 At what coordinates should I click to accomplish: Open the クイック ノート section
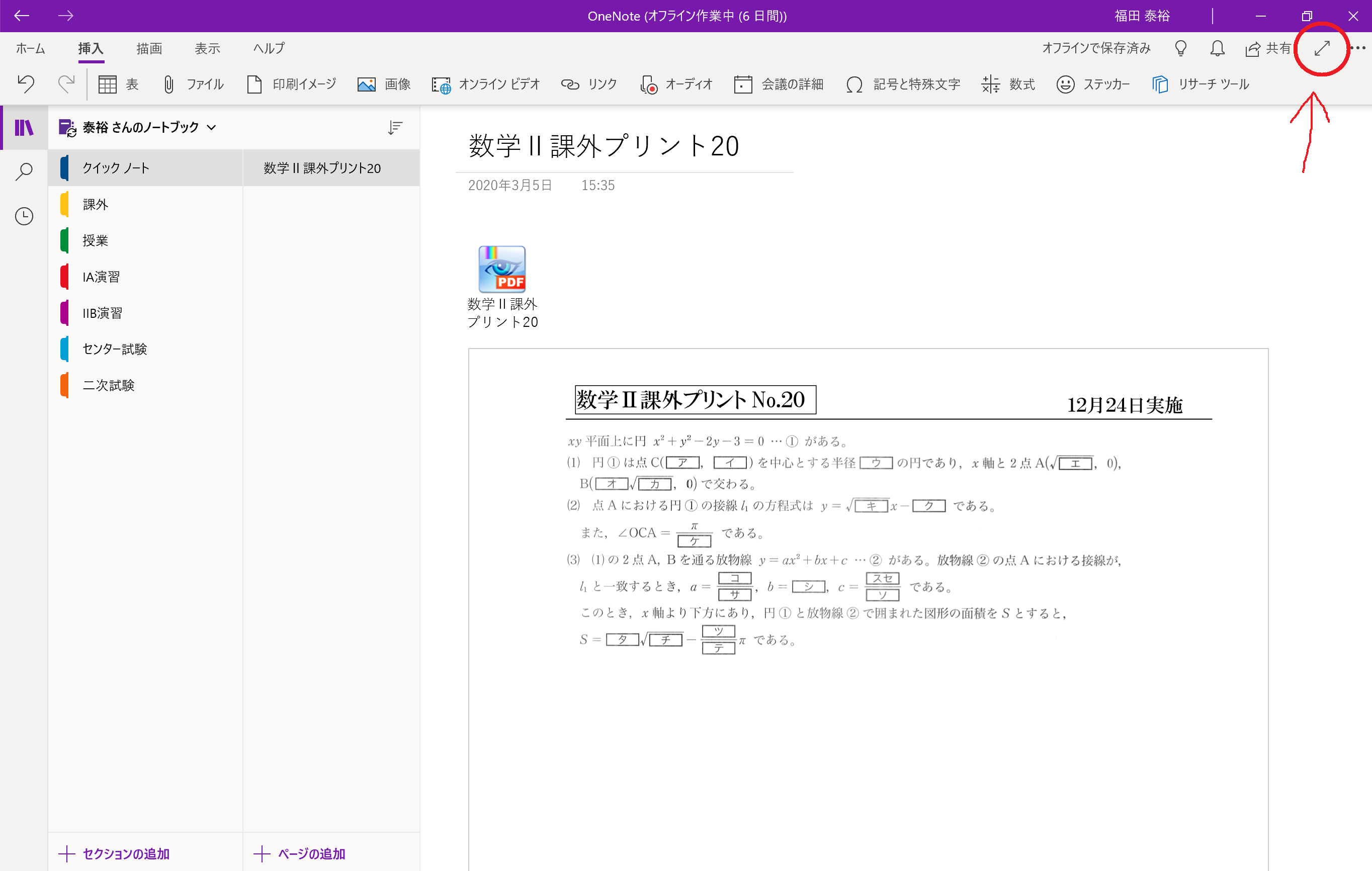146,168
